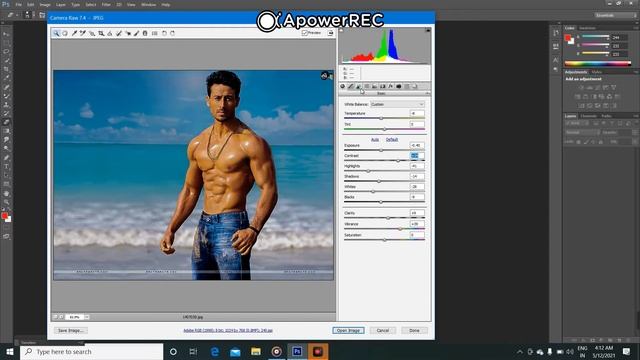This screenshot has width=640, height=360.
Task: Click the foreground color swatch in Color panel
Action: click(x=567, y=38)
